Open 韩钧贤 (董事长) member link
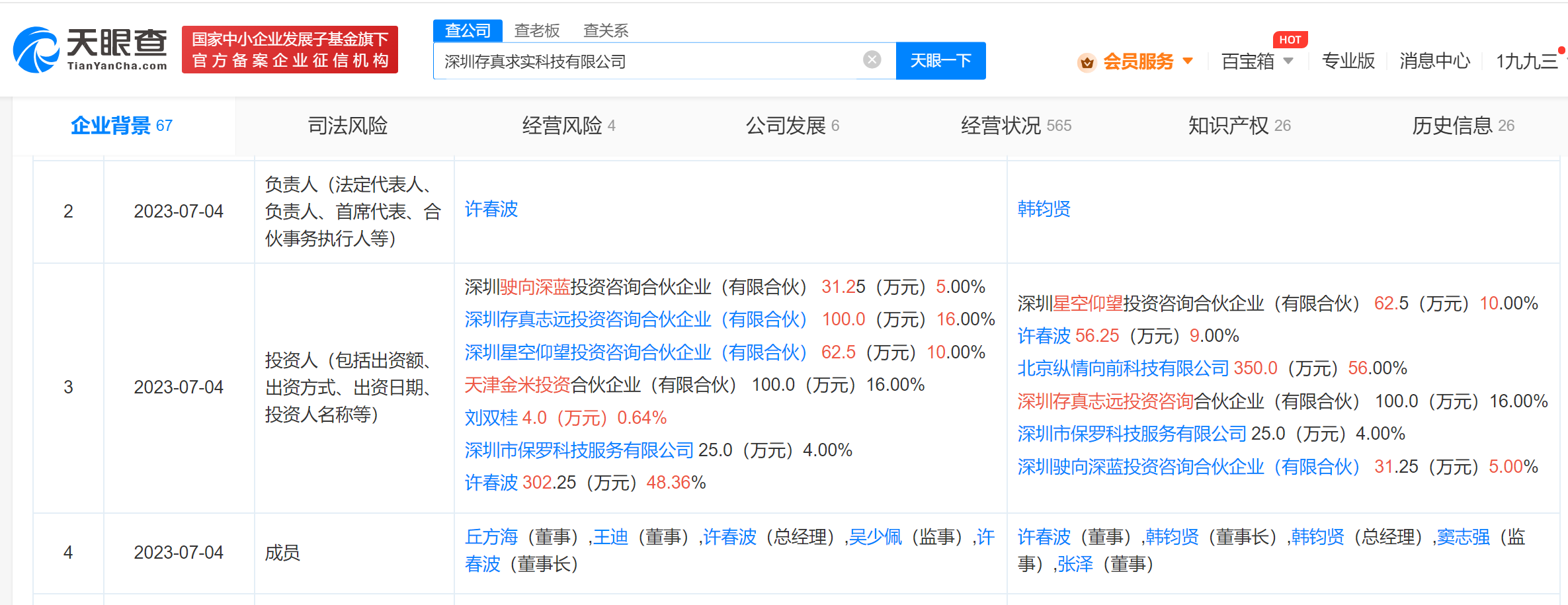The width and height of the screenshot is (1568, 605). (1172, 537)
